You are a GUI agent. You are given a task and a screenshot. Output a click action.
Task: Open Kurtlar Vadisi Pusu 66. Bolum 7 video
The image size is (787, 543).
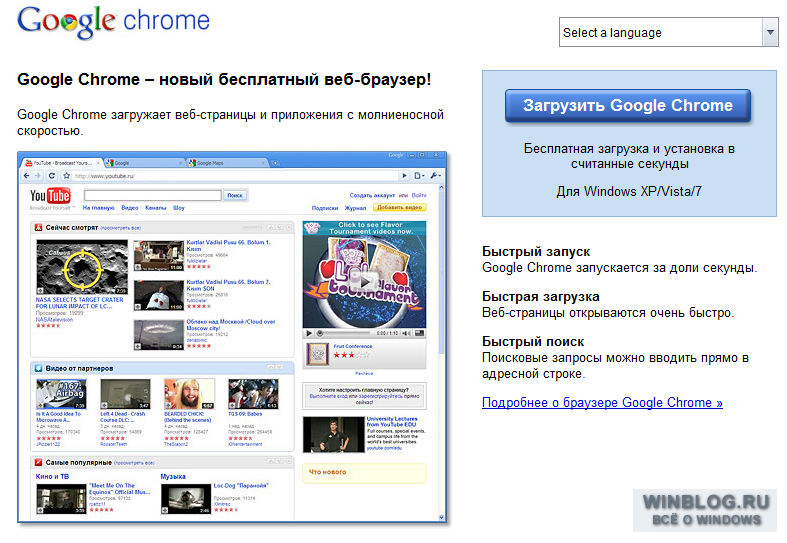coord(228,285)
